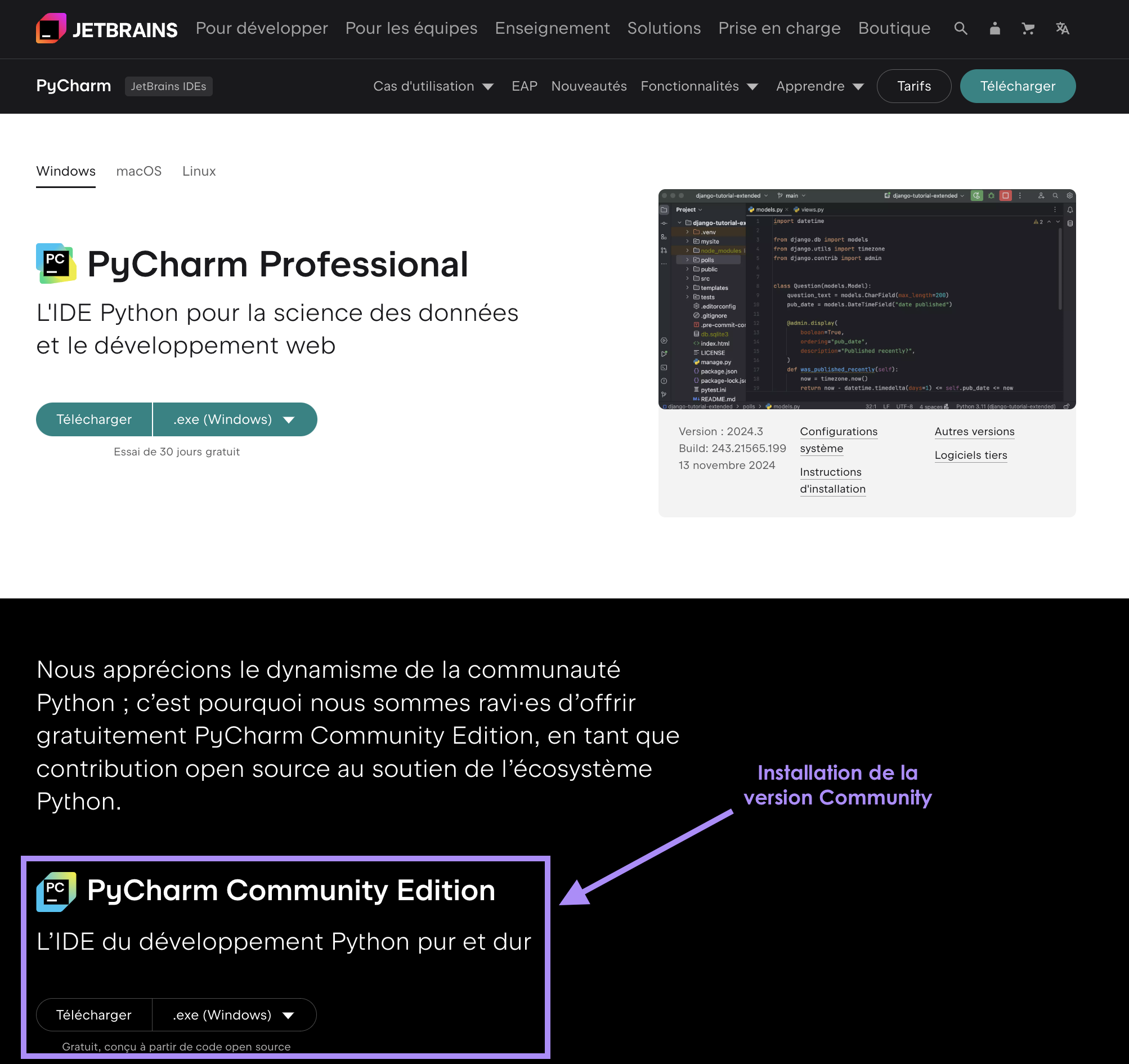Expand the Apprendre dropdown
The width and height of the screenshot is (1129, 1064).
(x=819, y=86)
